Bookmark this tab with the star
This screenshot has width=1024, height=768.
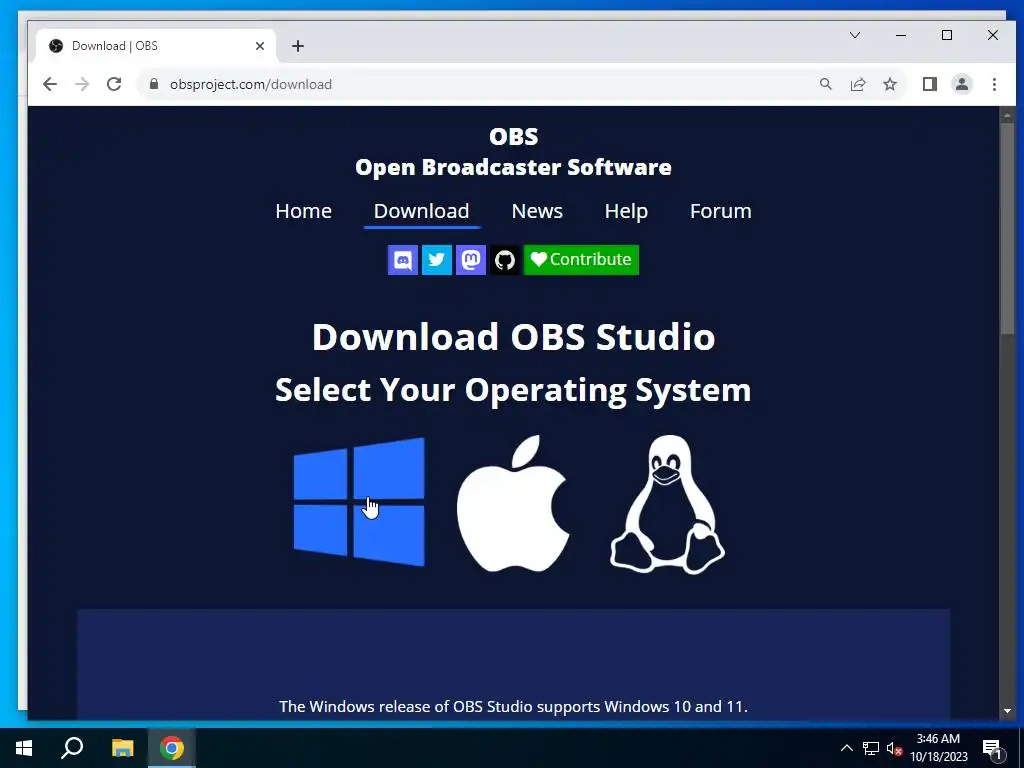point(889,84)
